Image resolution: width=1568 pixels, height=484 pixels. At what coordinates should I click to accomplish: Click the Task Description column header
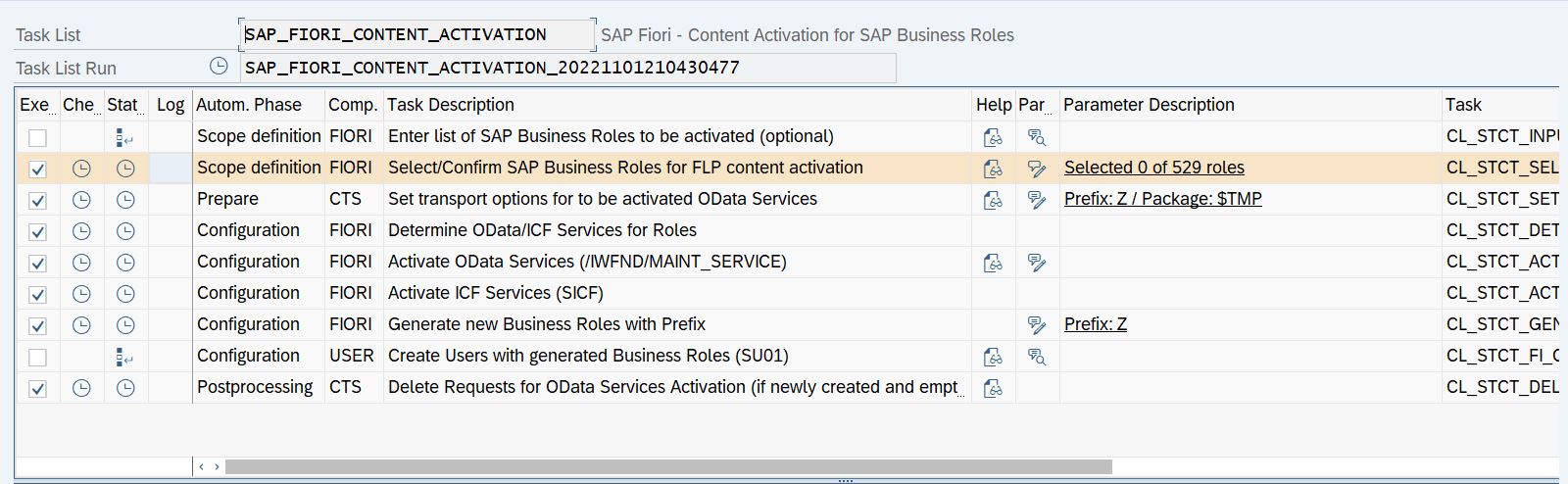coord(451,105)
